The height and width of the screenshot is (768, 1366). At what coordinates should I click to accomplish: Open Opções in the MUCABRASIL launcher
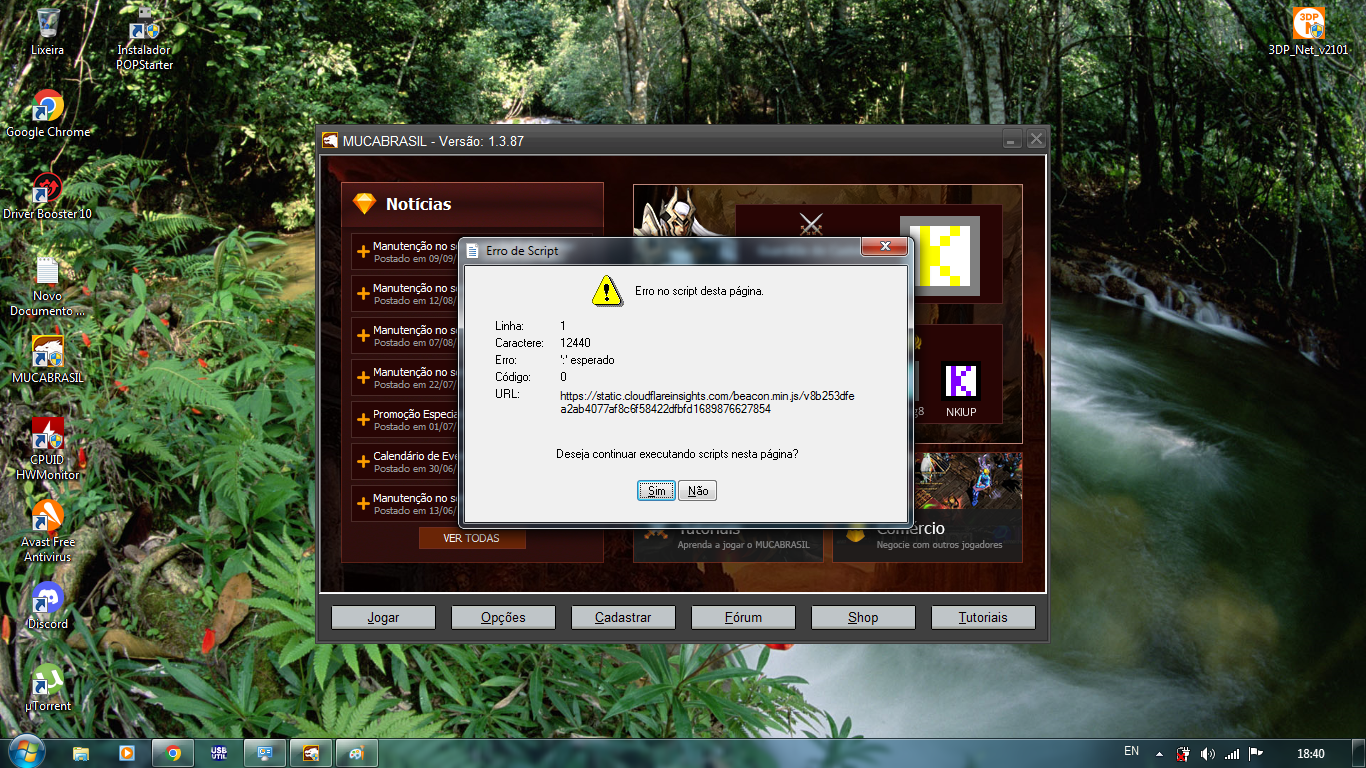point(503,617)
